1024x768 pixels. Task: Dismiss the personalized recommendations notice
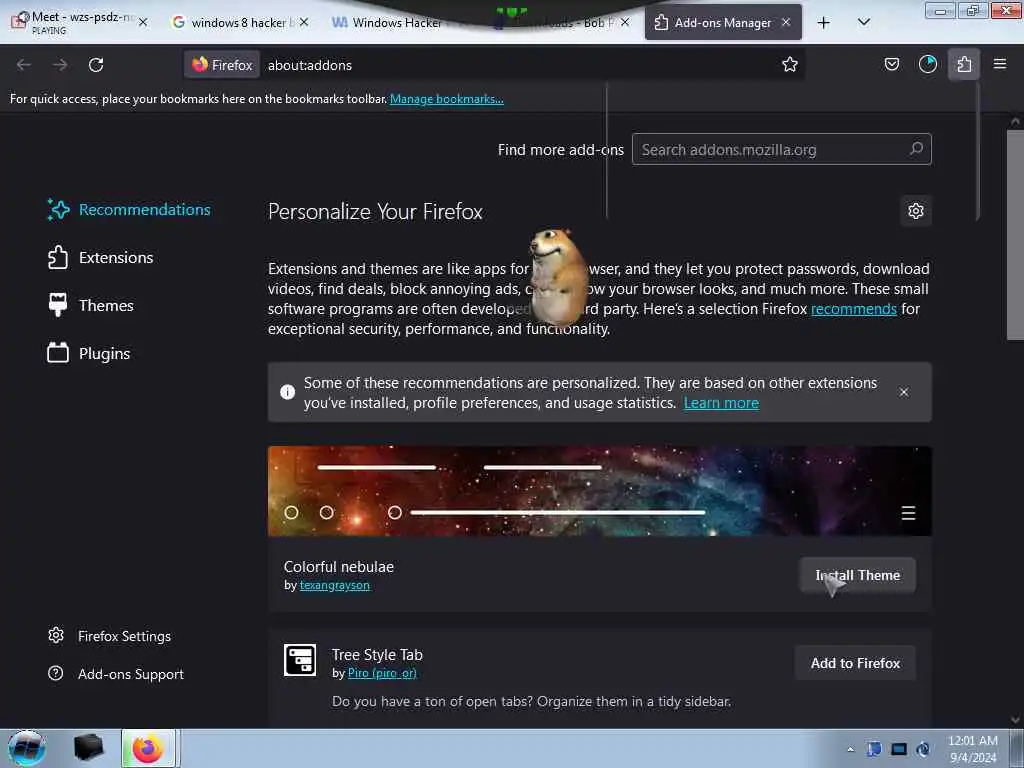904,392
